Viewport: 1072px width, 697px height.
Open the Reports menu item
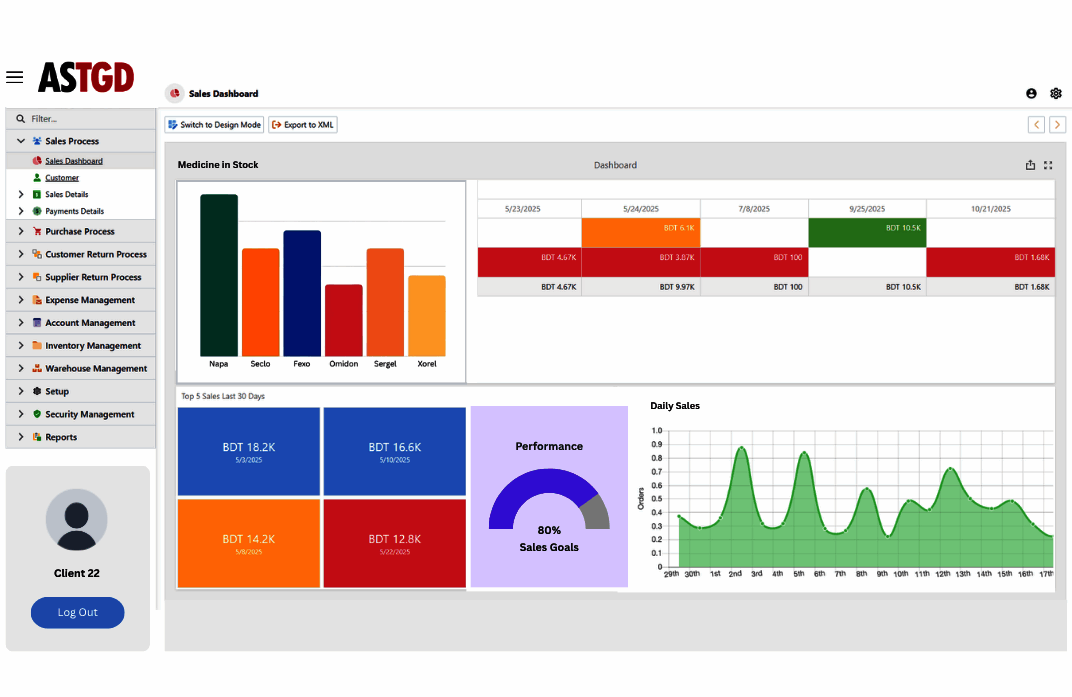pyautogui.click(x=61, y=437)
